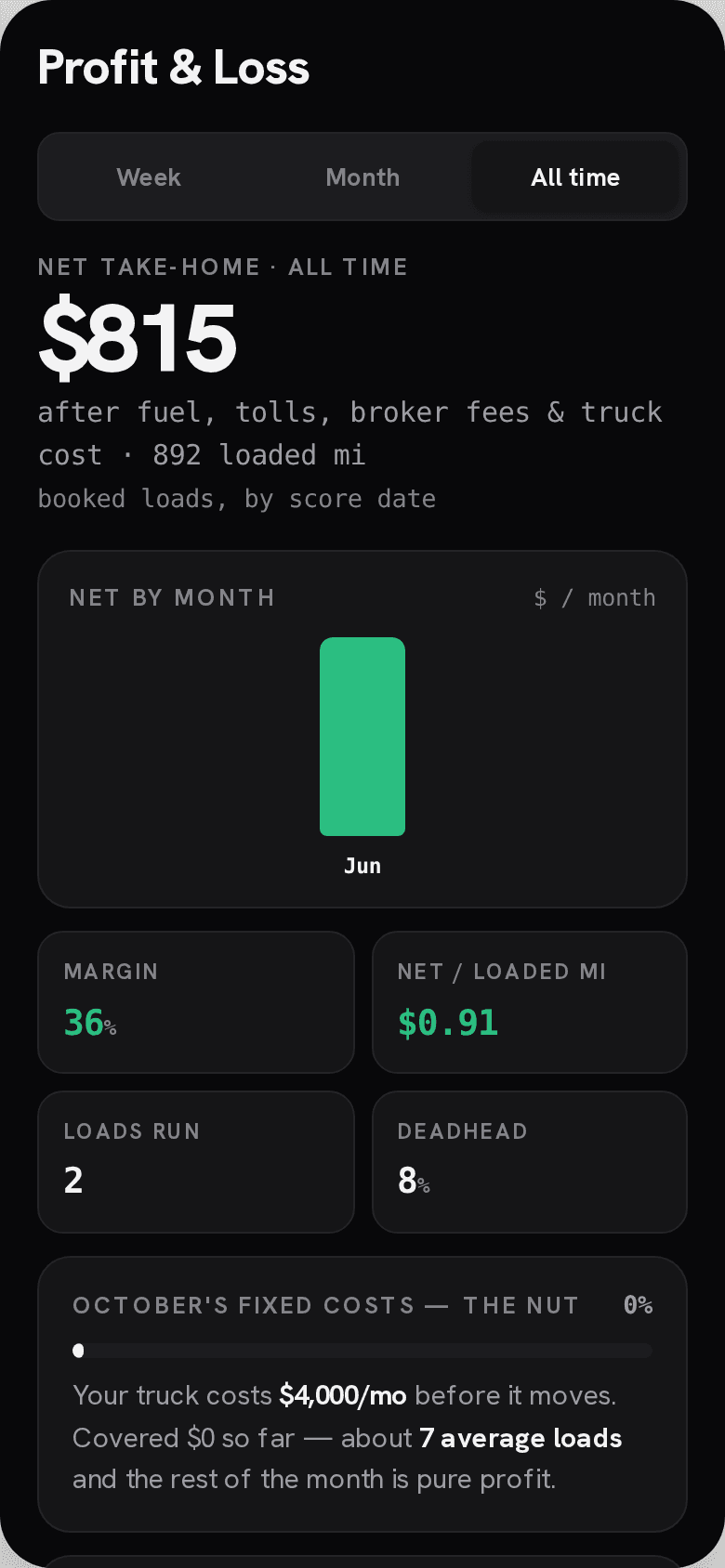Open the Deadhead 8% card
Image resolution: width=725 pixels, height=1568 pixels.
tap(530, 1162)
